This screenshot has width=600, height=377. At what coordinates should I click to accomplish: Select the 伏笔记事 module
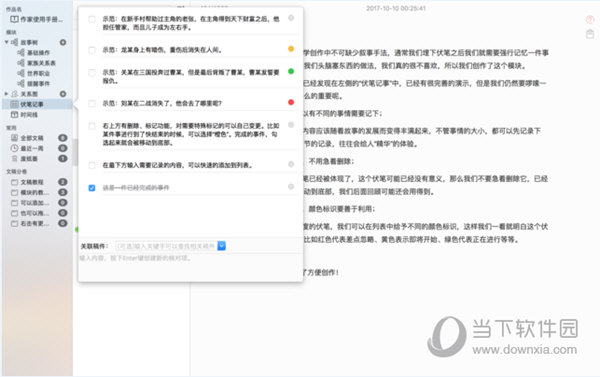pos(37,104)
